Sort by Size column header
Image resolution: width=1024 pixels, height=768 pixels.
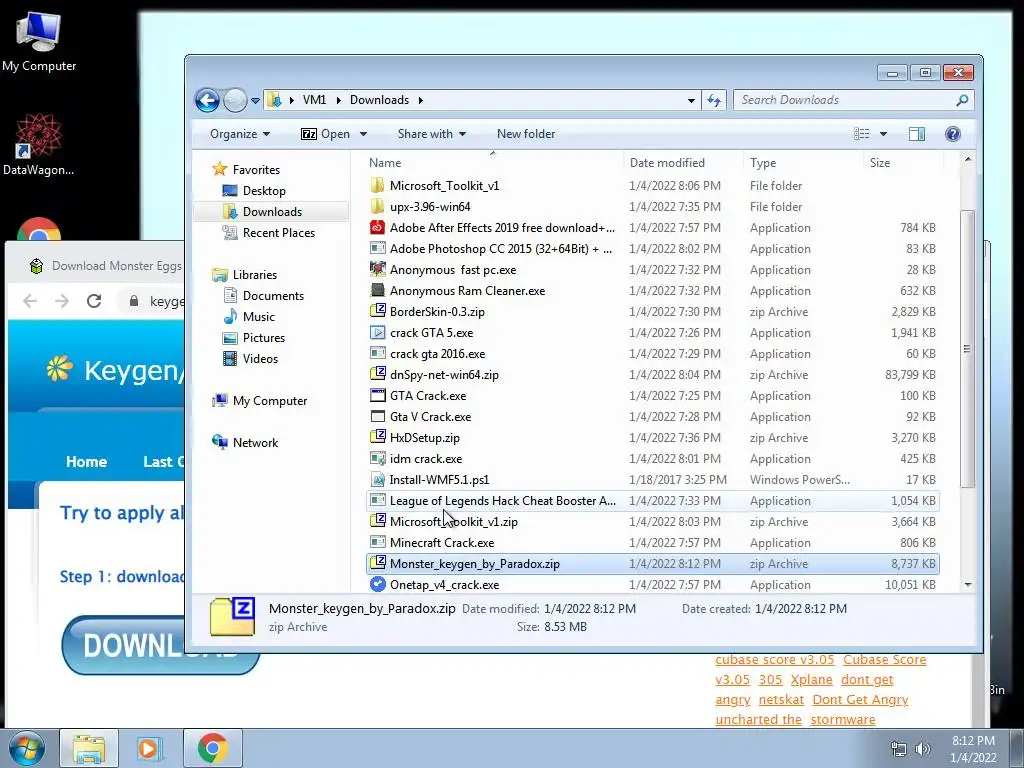point(880,163)
